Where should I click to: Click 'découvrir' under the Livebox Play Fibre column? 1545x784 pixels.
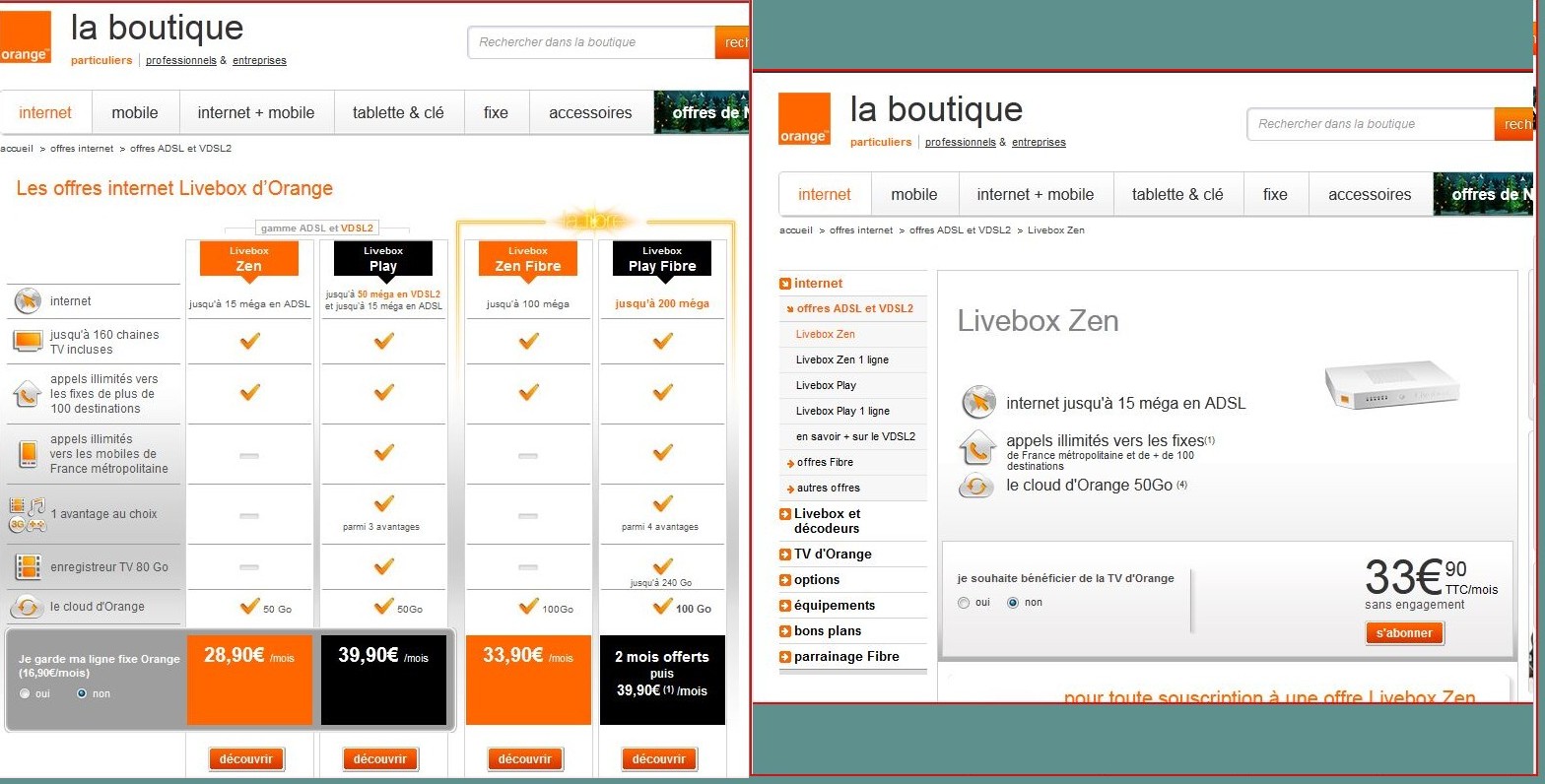pyautogui.click(x=659, y=759)
